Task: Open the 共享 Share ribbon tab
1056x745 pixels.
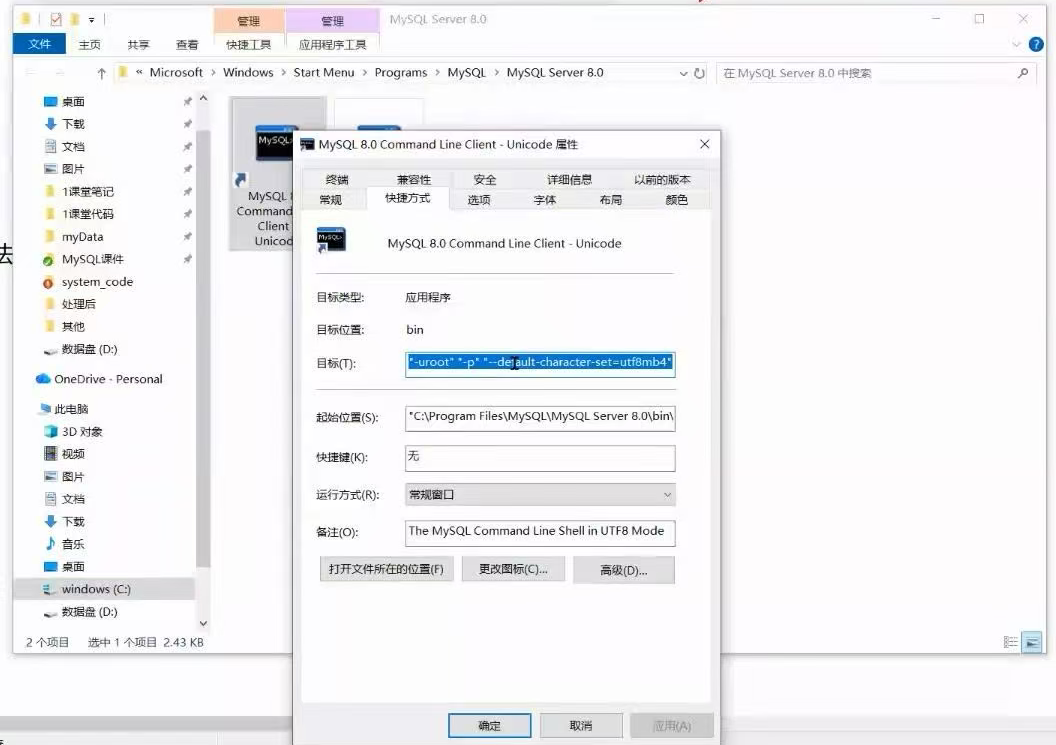Action: pyautogui.click(x=138, y=44)
